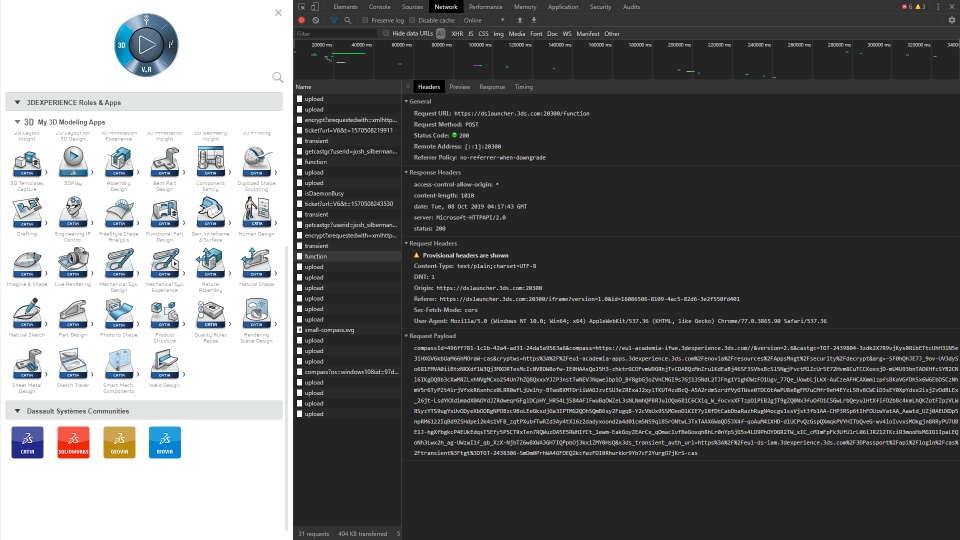Expand the arrow beside Human Design
Viewport: 960px width, 540px height.
pos(276,223)
